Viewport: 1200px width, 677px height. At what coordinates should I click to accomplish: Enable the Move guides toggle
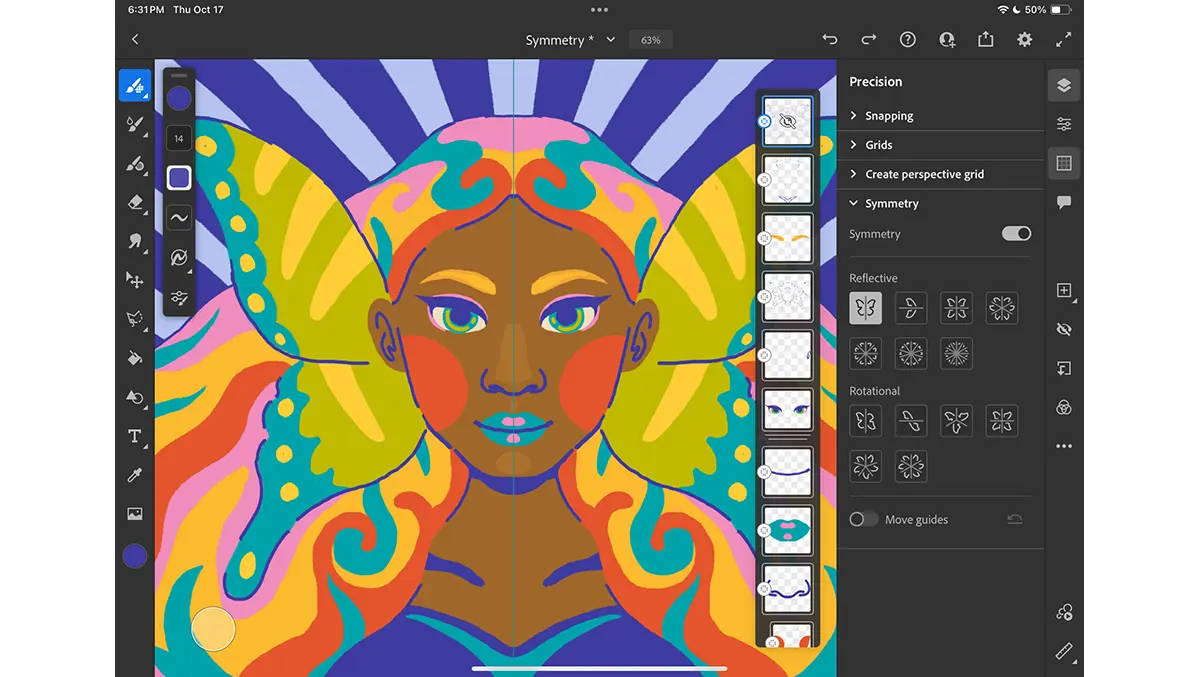coord(863,520)
